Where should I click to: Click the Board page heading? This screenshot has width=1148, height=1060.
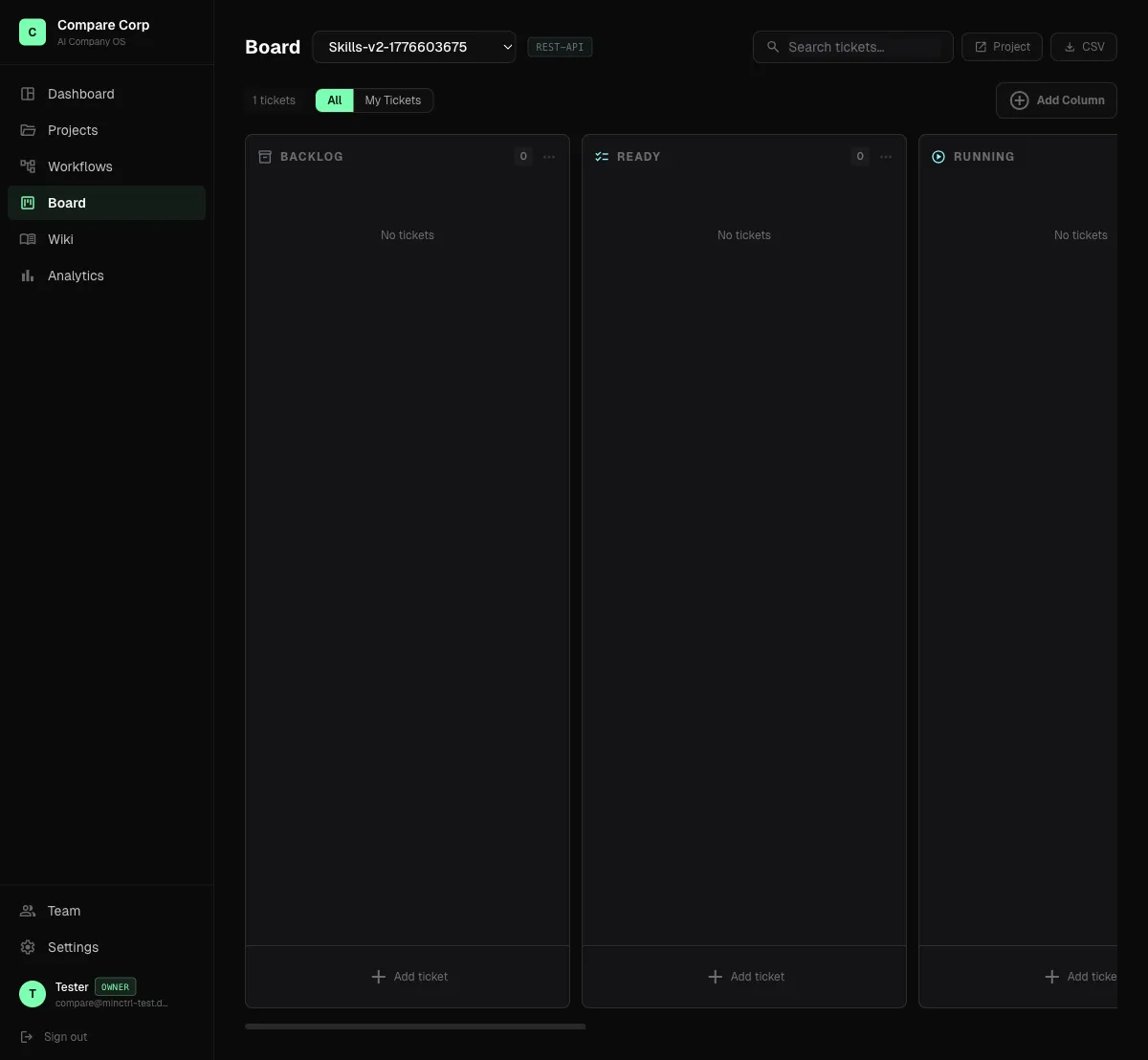click(273, 47)
